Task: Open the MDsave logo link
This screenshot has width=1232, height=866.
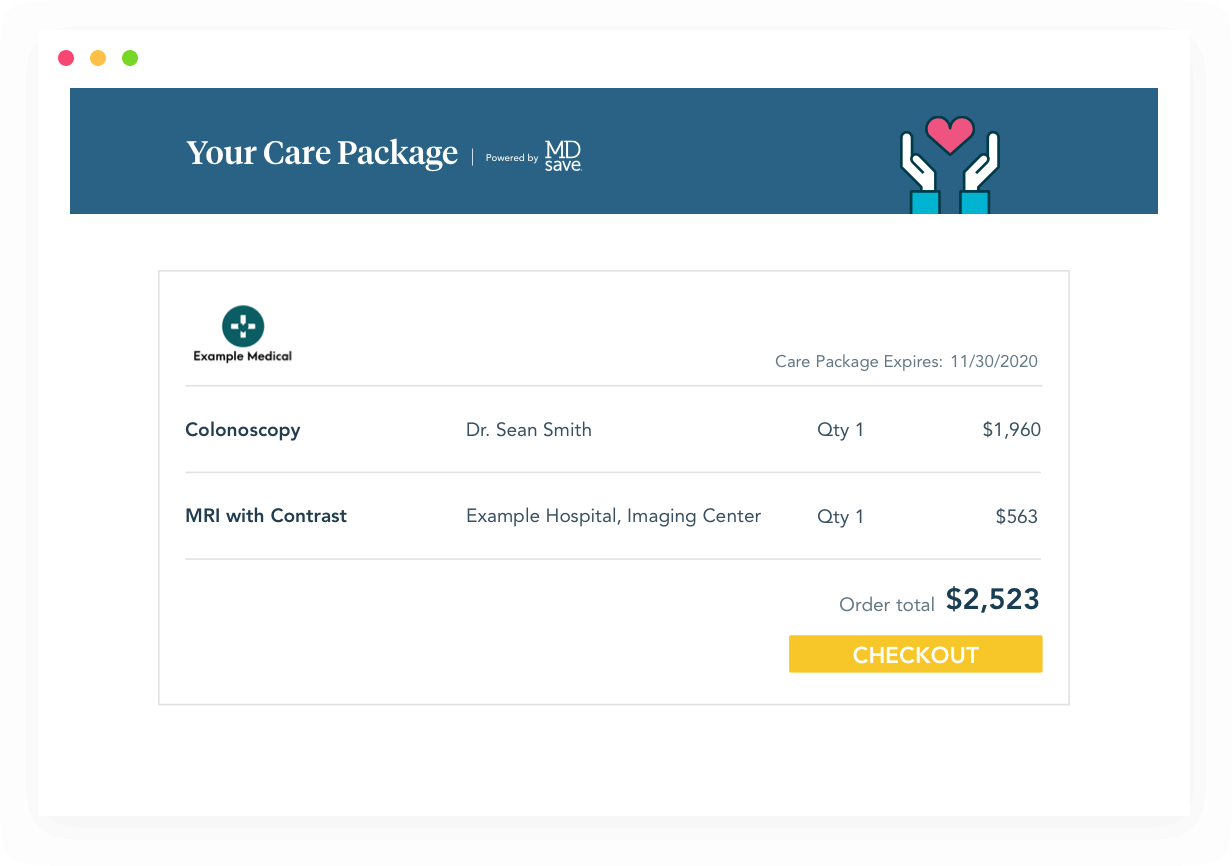Action: 562,157
